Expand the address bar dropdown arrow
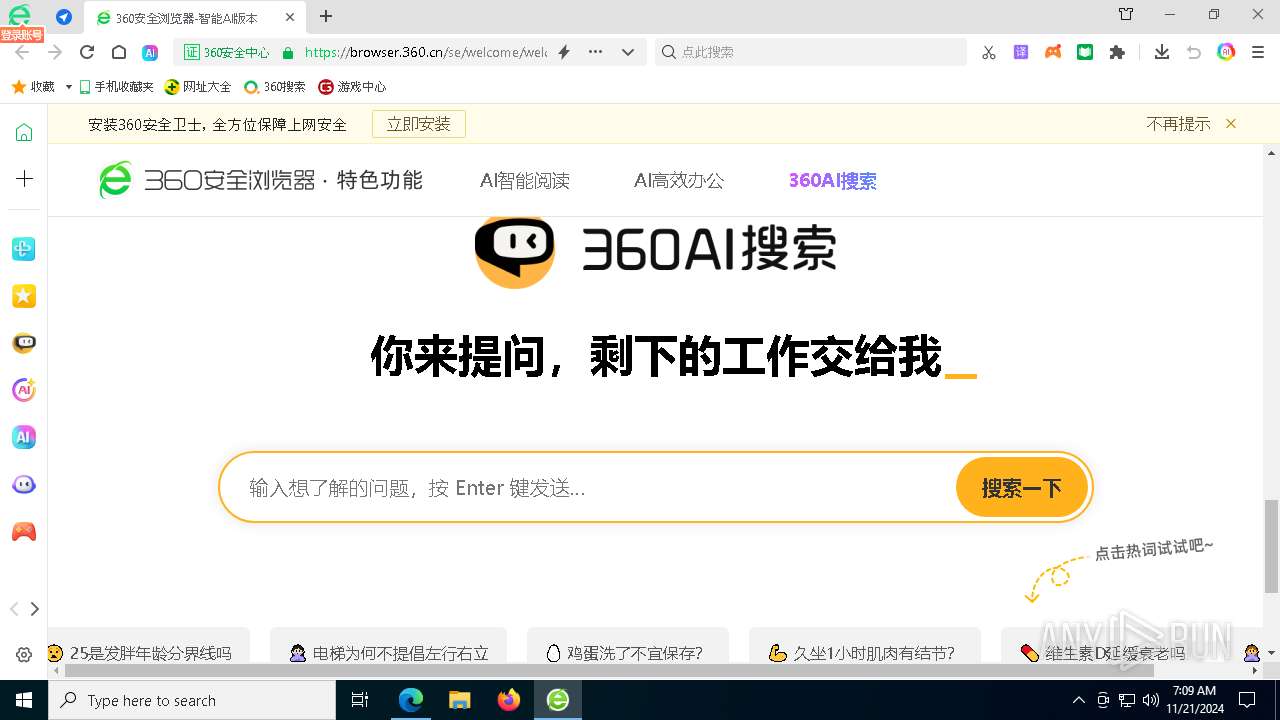Image resolution: width=1280 pixels, height=720 pixels. 628,52
